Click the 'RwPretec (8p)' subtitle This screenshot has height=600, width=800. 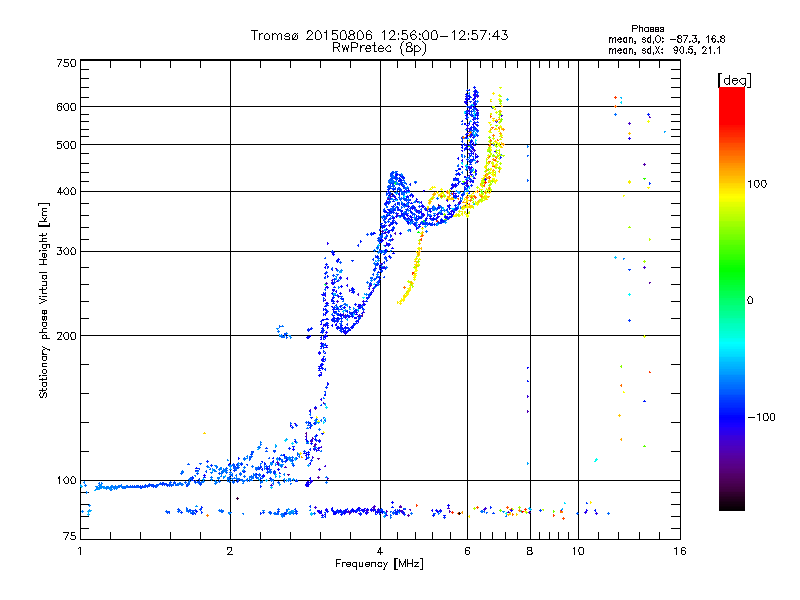(379, 48)
